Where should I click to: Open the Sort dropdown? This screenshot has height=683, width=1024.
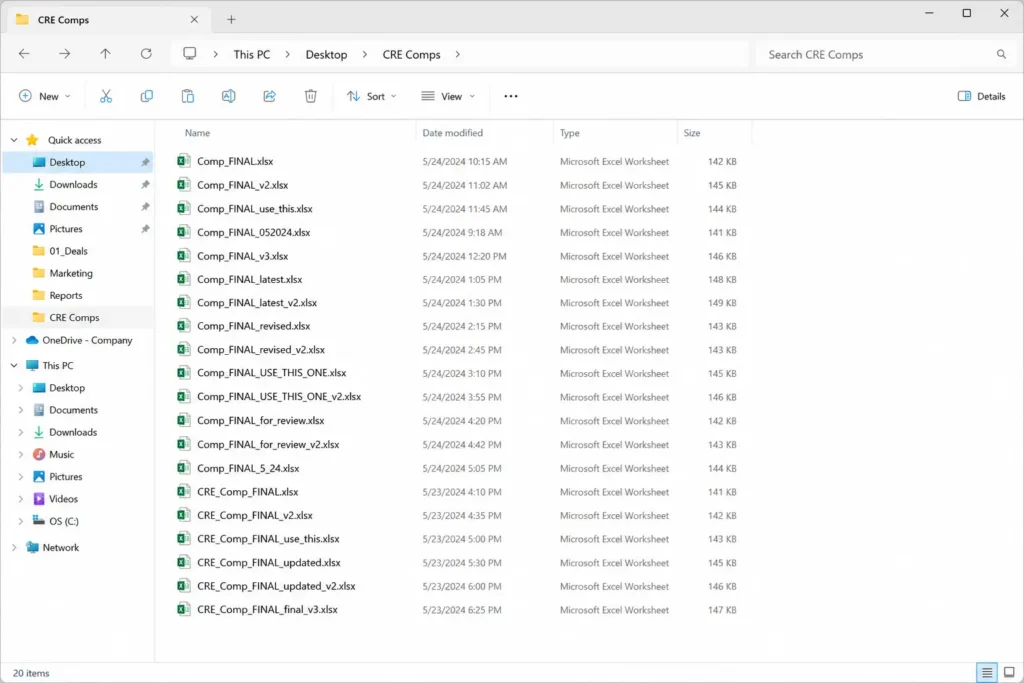[x=372, y=96]
